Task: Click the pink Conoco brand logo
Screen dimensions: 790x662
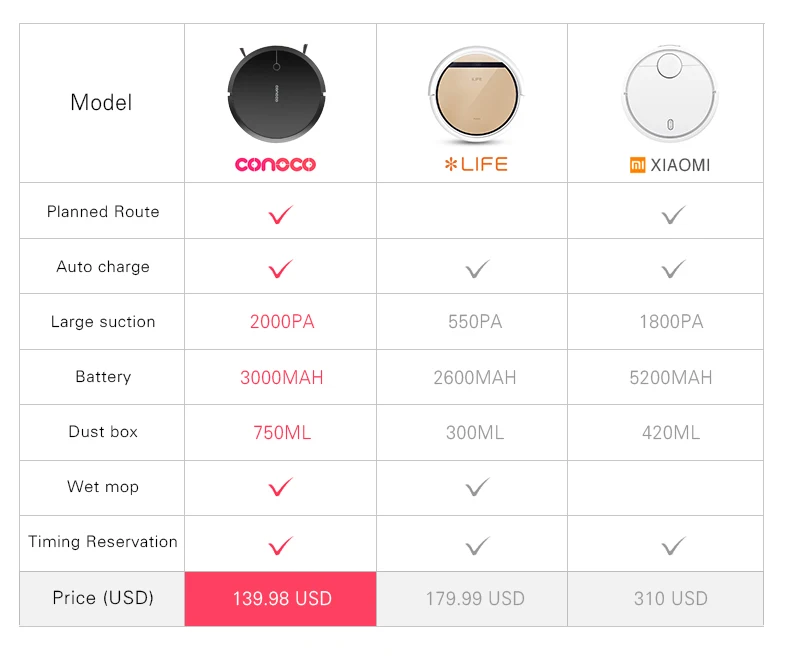Action: click(276, 164)
